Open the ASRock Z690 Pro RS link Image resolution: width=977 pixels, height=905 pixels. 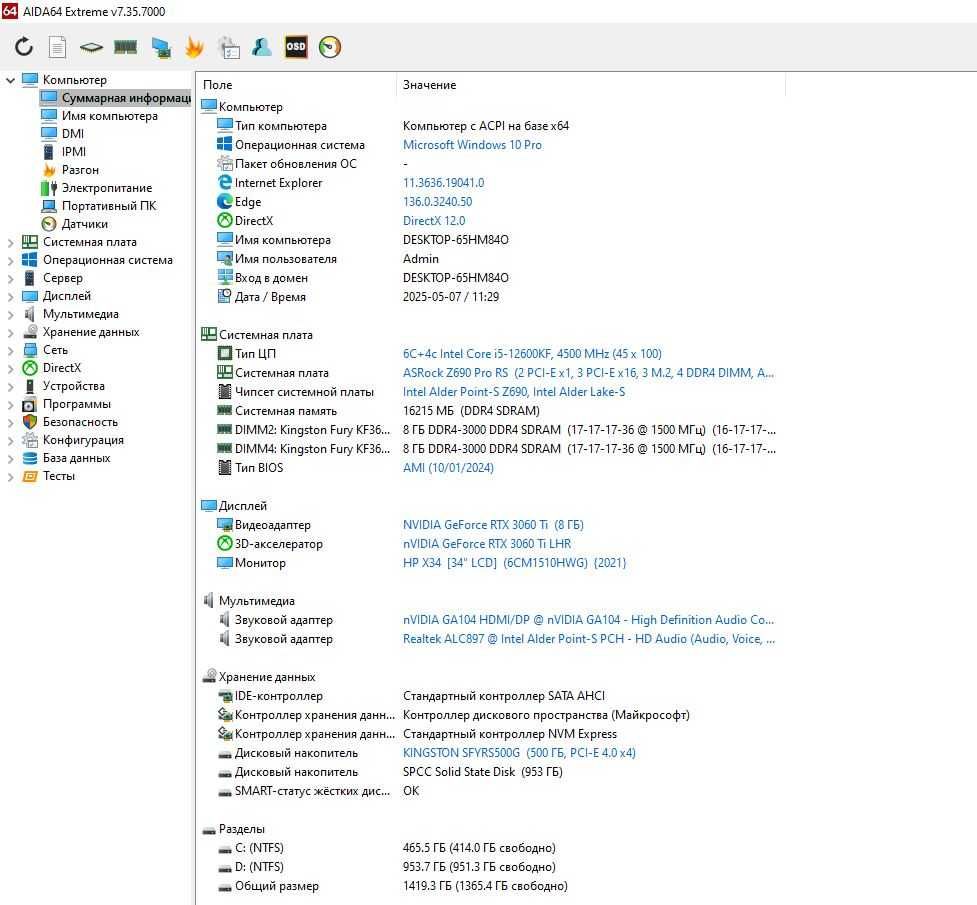point(588,373)
